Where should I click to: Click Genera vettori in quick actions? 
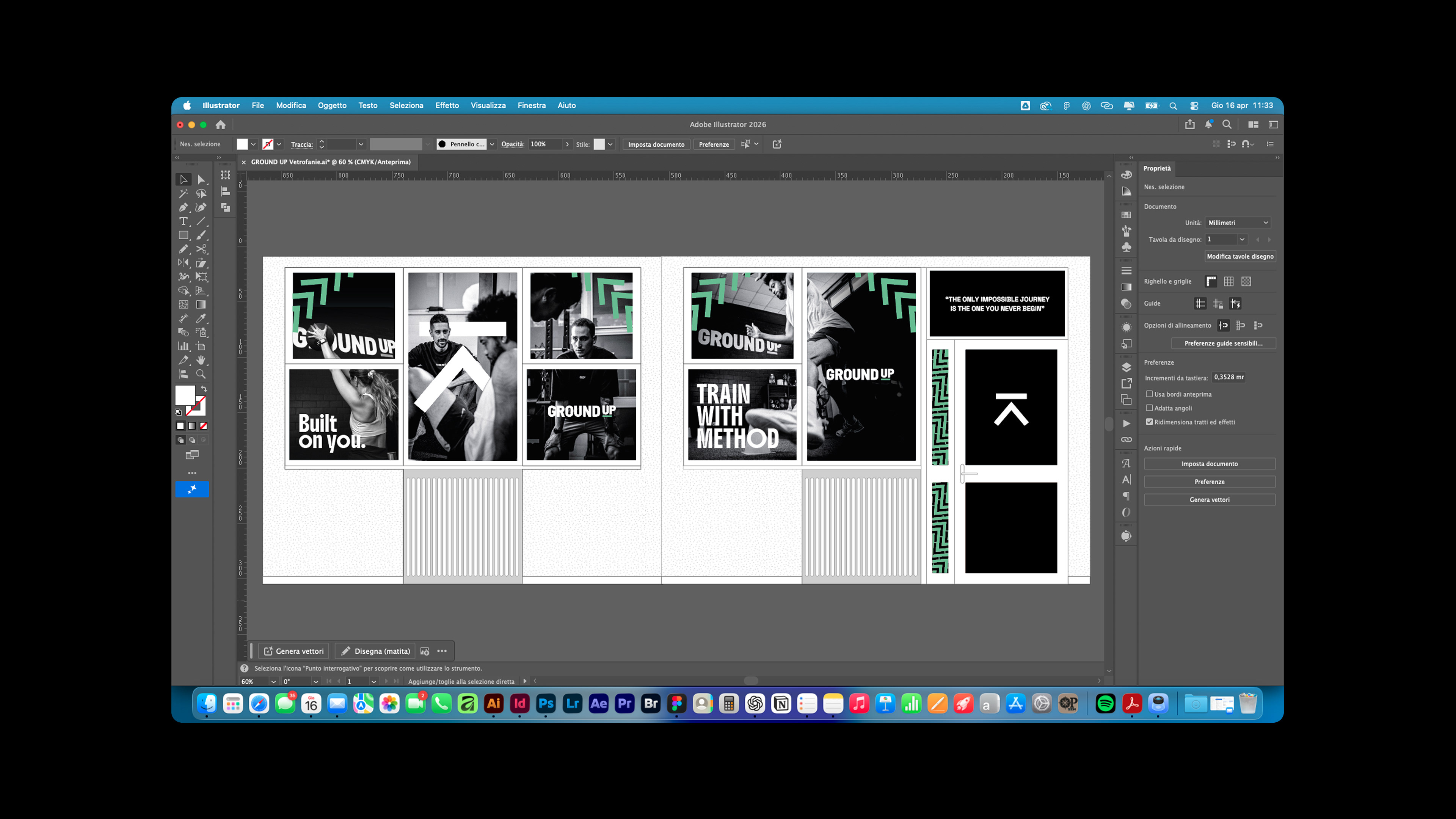point(1209,500)
